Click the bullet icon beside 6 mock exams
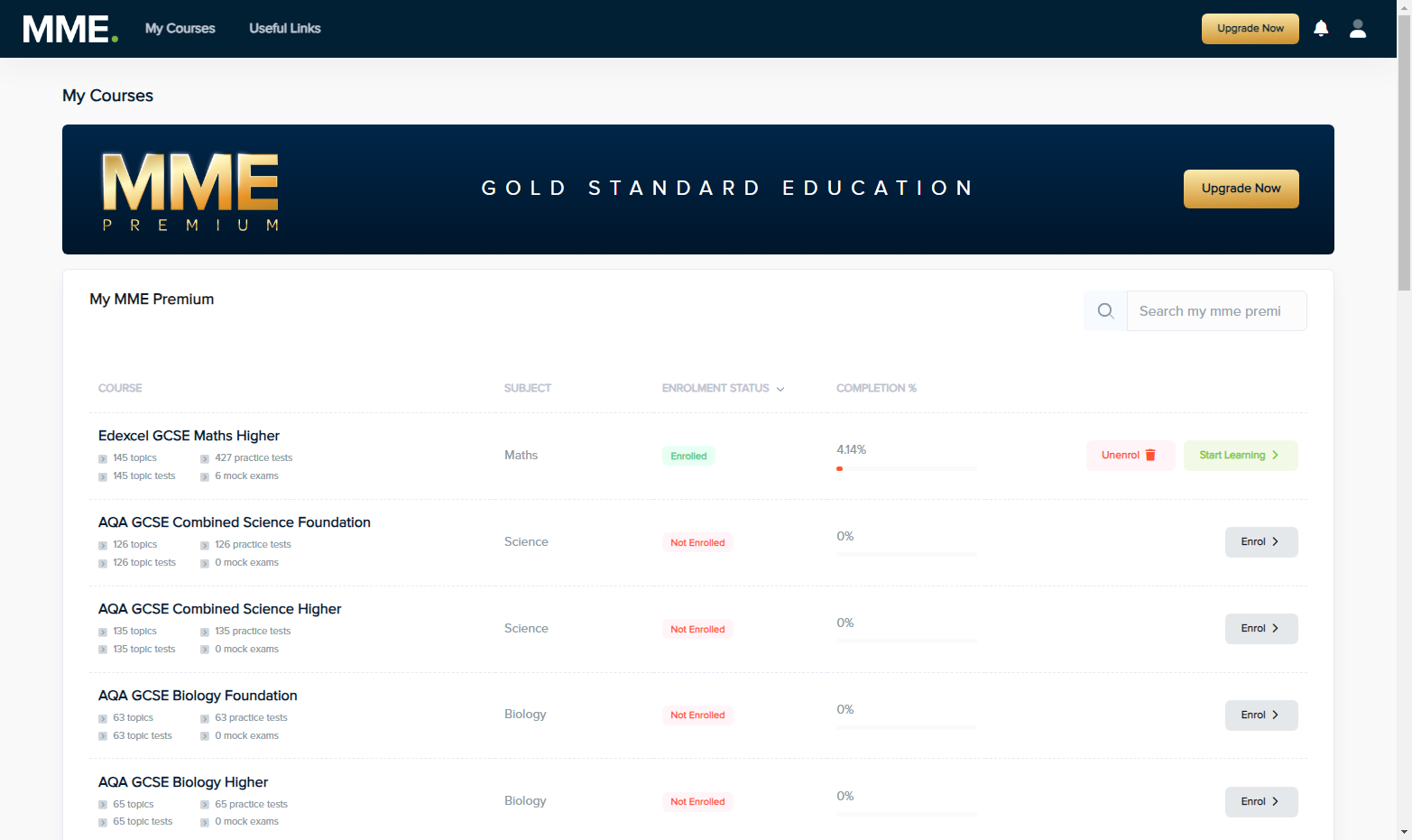Image resolution: width=1412 pixels, height=840 pixels. [205, 476]
